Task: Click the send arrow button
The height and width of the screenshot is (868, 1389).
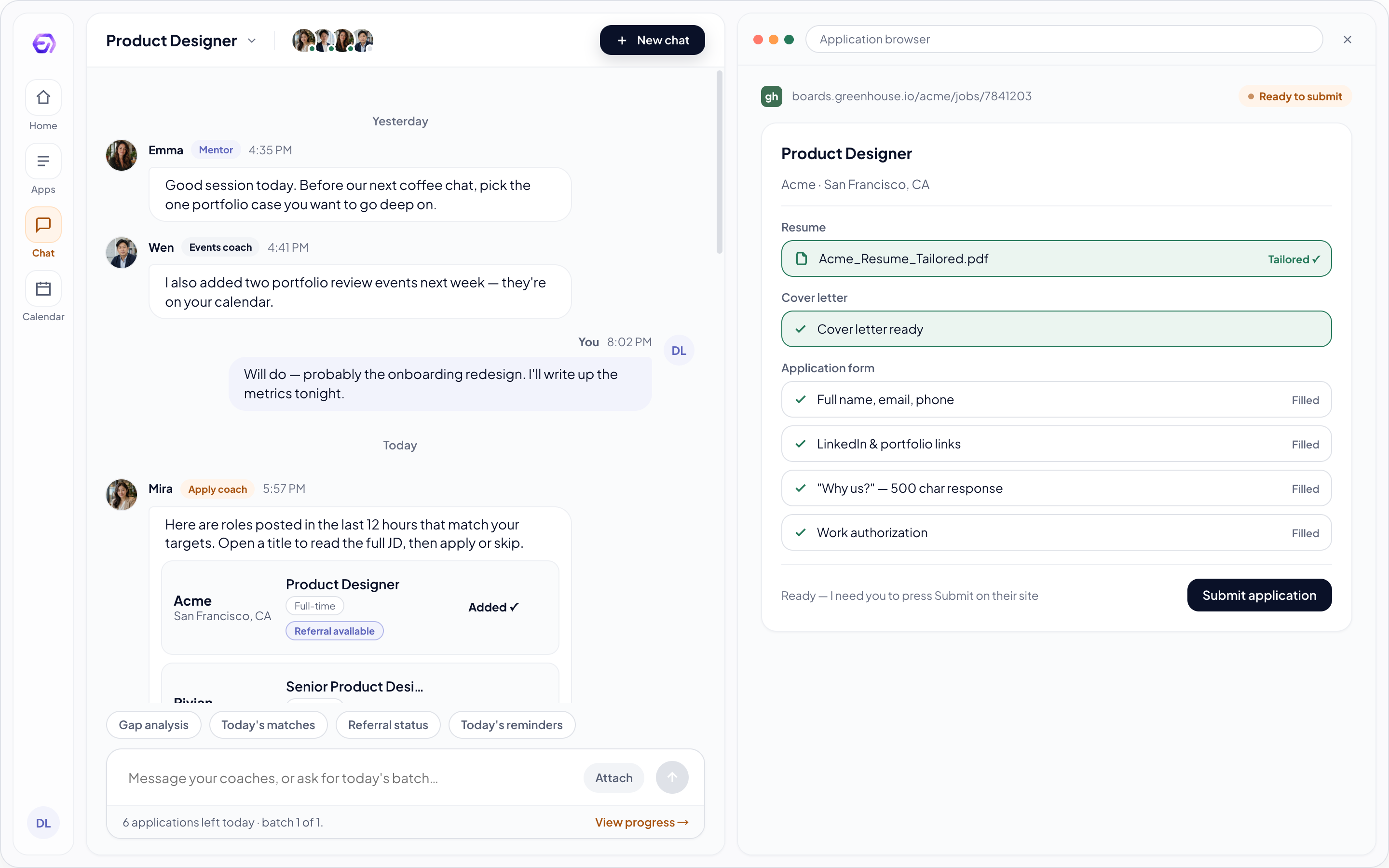Action: [672, 778]
